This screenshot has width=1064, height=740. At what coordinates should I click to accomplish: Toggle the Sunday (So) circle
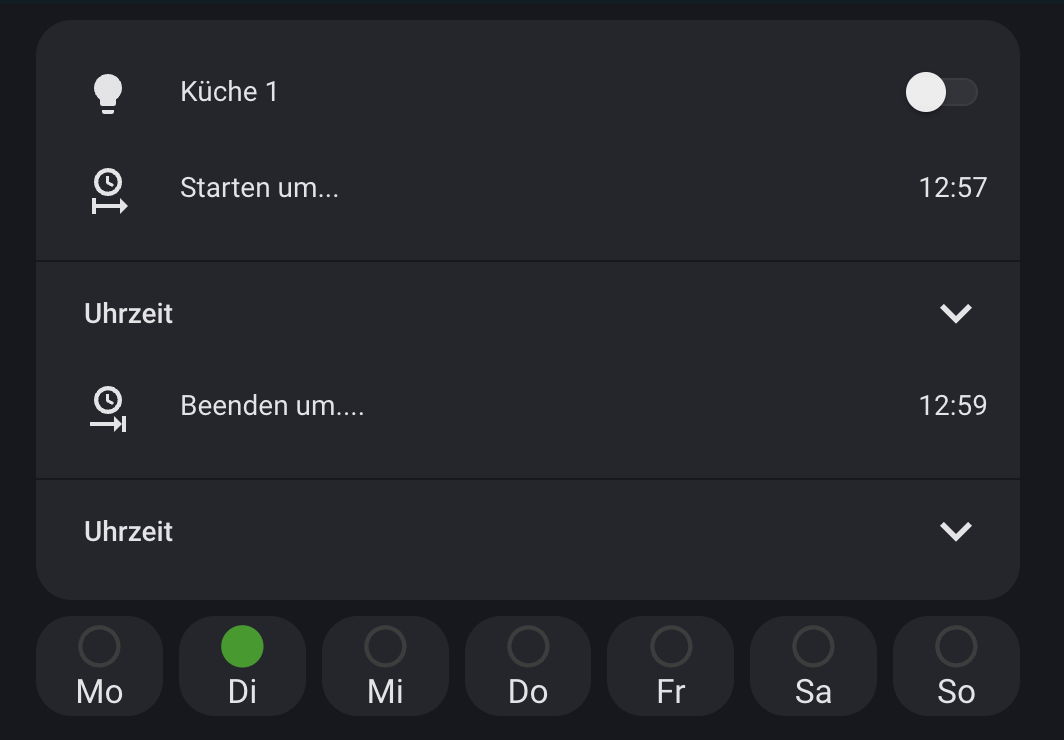956,647
